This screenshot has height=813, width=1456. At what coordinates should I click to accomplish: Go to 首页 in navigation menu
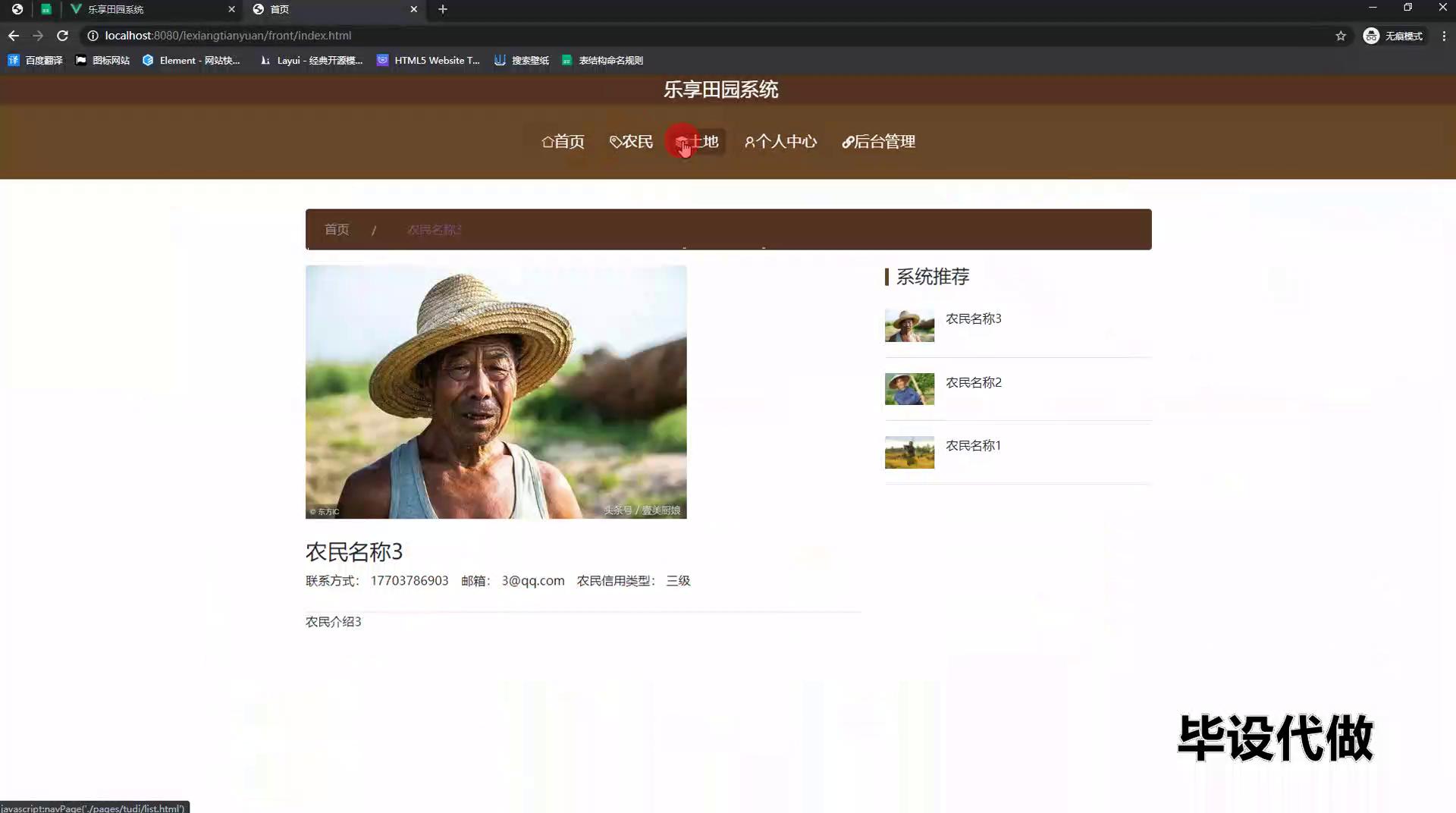coord(563,142)
